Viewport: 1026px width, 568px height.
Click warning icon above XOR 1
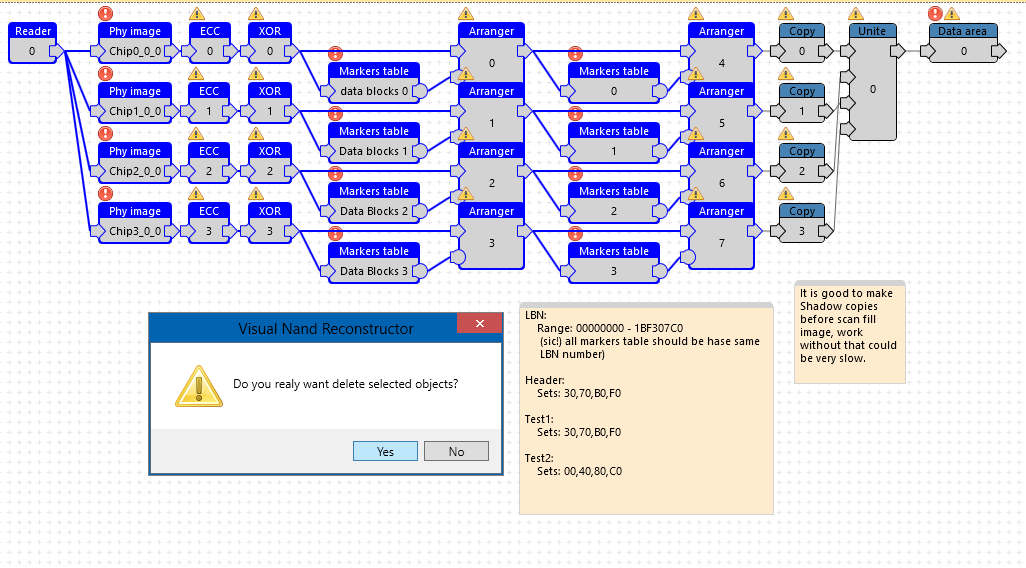pyautogui.click(x=256, y=74)
